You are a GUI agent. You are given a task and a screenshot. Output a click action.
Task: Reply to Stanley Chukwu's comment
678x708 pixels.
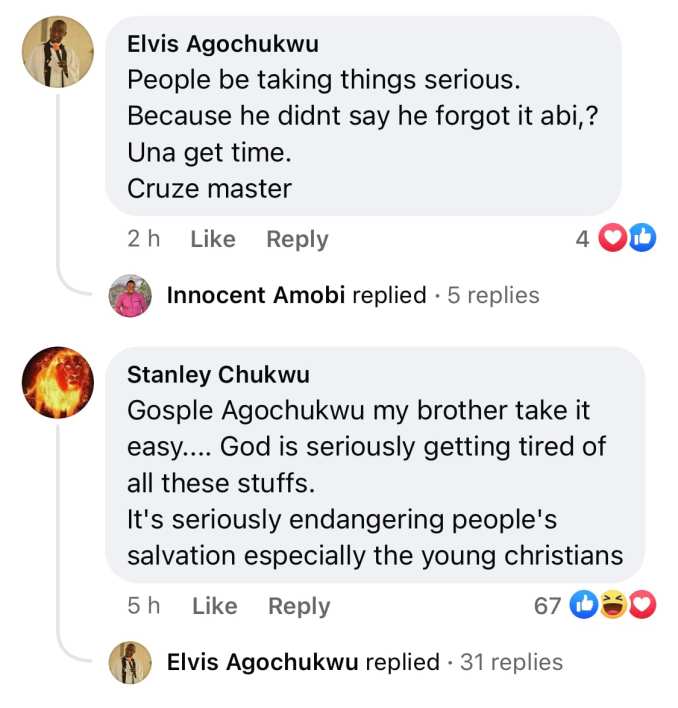coord(299,606)
